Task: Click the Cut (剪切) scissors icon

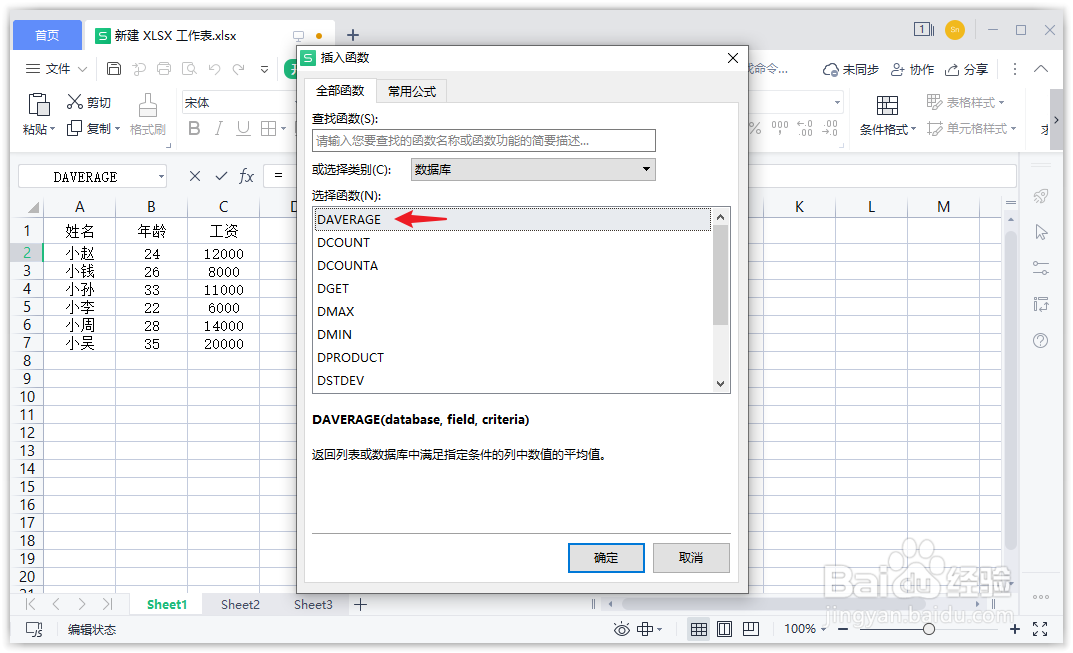Action: (x=75, y=102)
